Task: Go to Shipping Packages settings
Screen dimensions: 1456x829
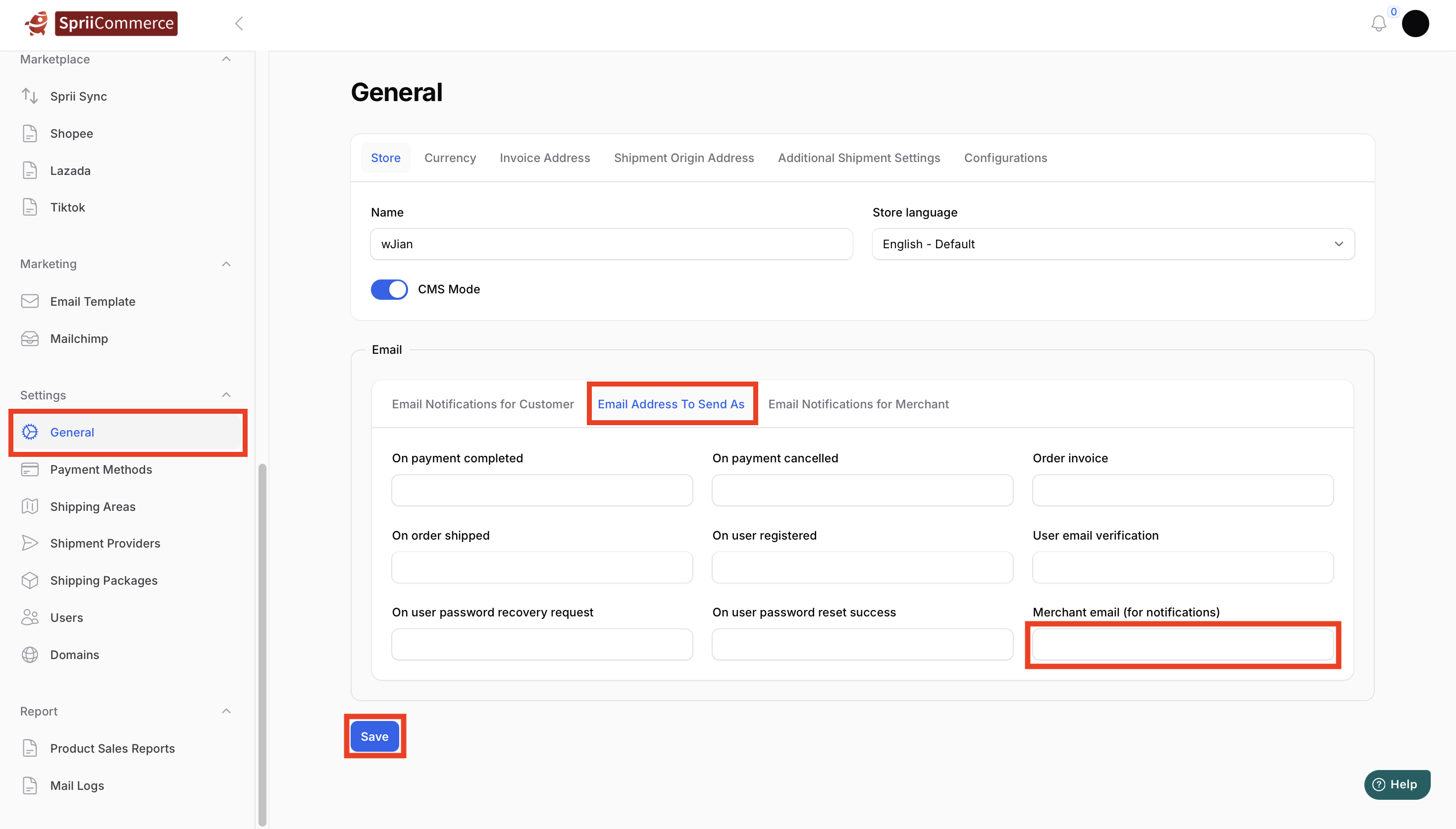Action: (104, 580)
